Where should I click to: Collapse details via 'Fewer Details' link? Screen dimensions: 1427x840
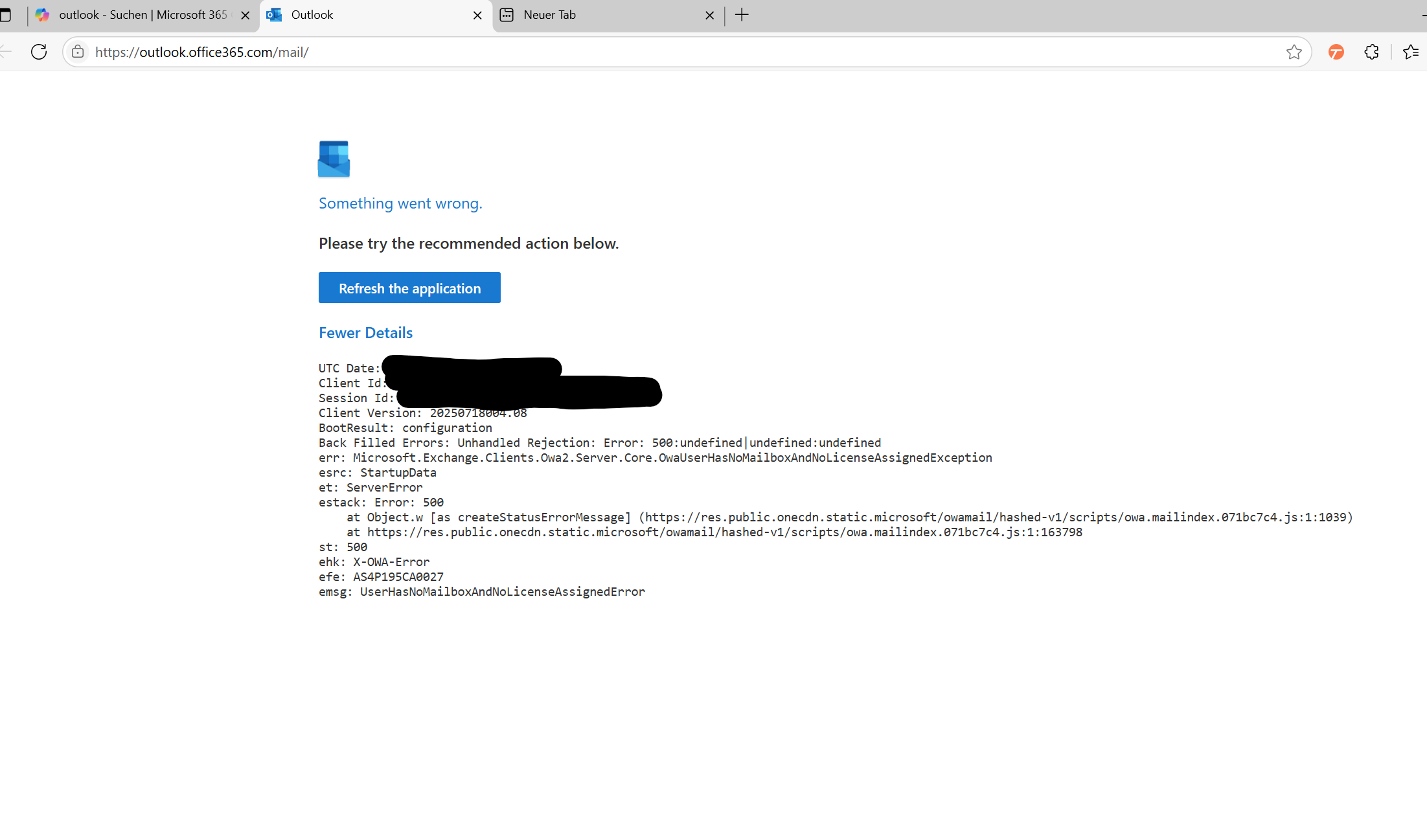click(x=365, y=332)
